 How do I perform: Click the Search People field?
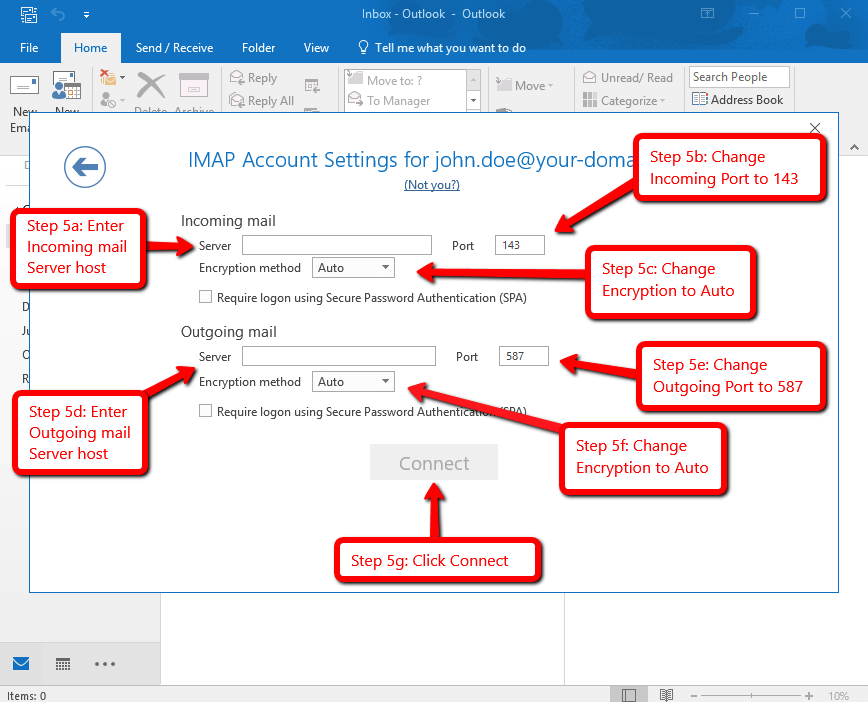[x=739, y=77]
